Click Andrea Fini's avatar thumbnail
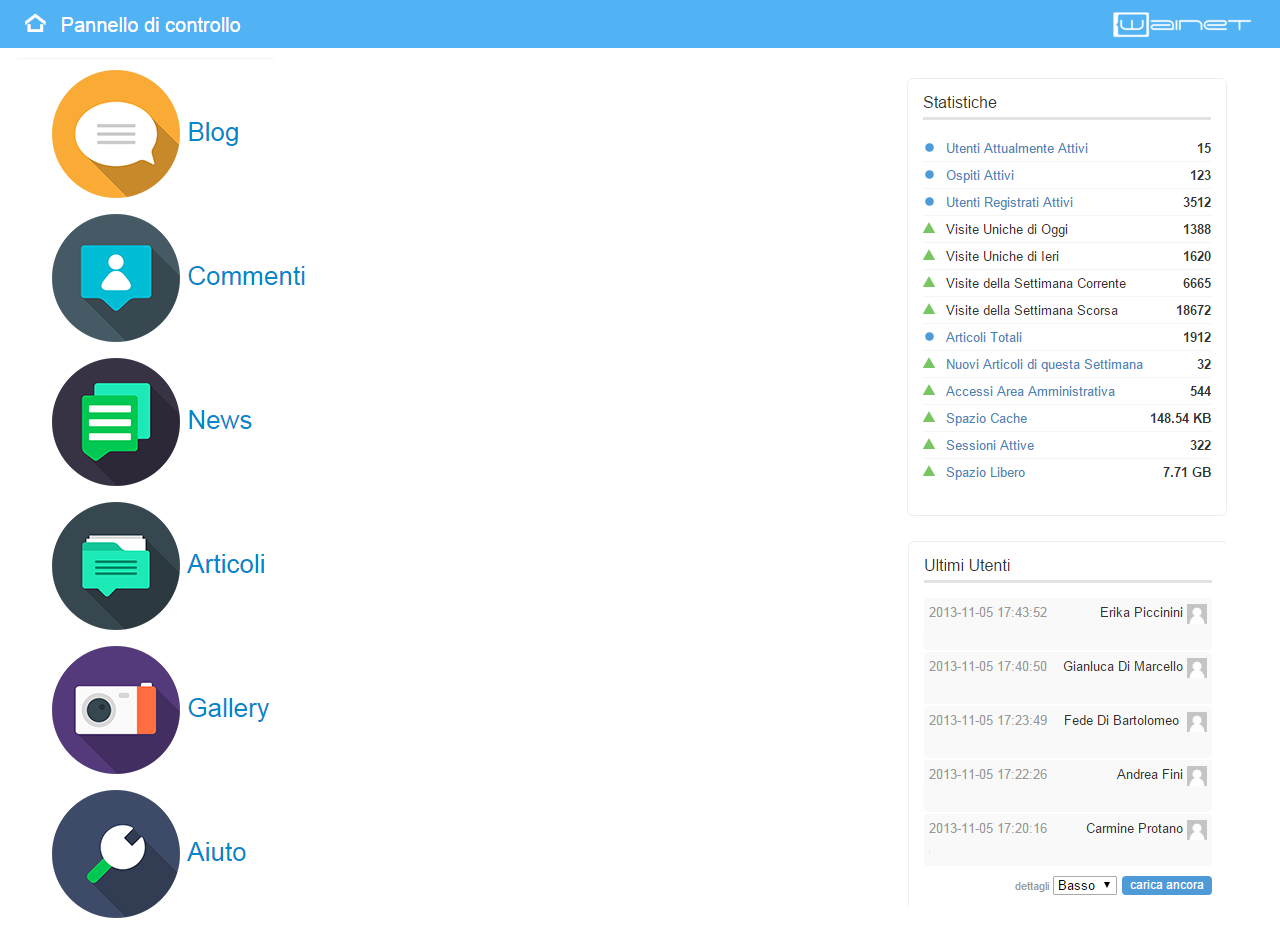Image resolution: width=1280 pixels, height=927 pixels. (1197, 776)
